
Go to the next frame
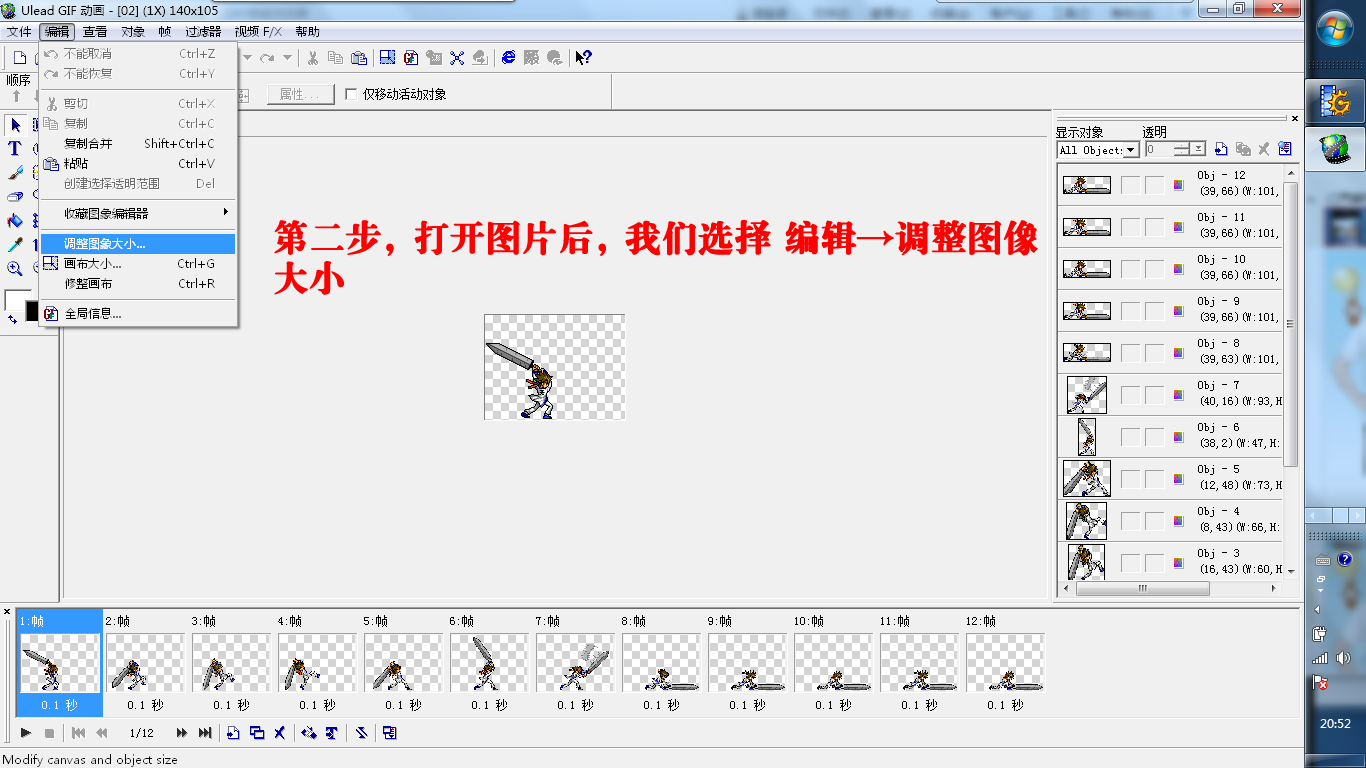[182, 733]
